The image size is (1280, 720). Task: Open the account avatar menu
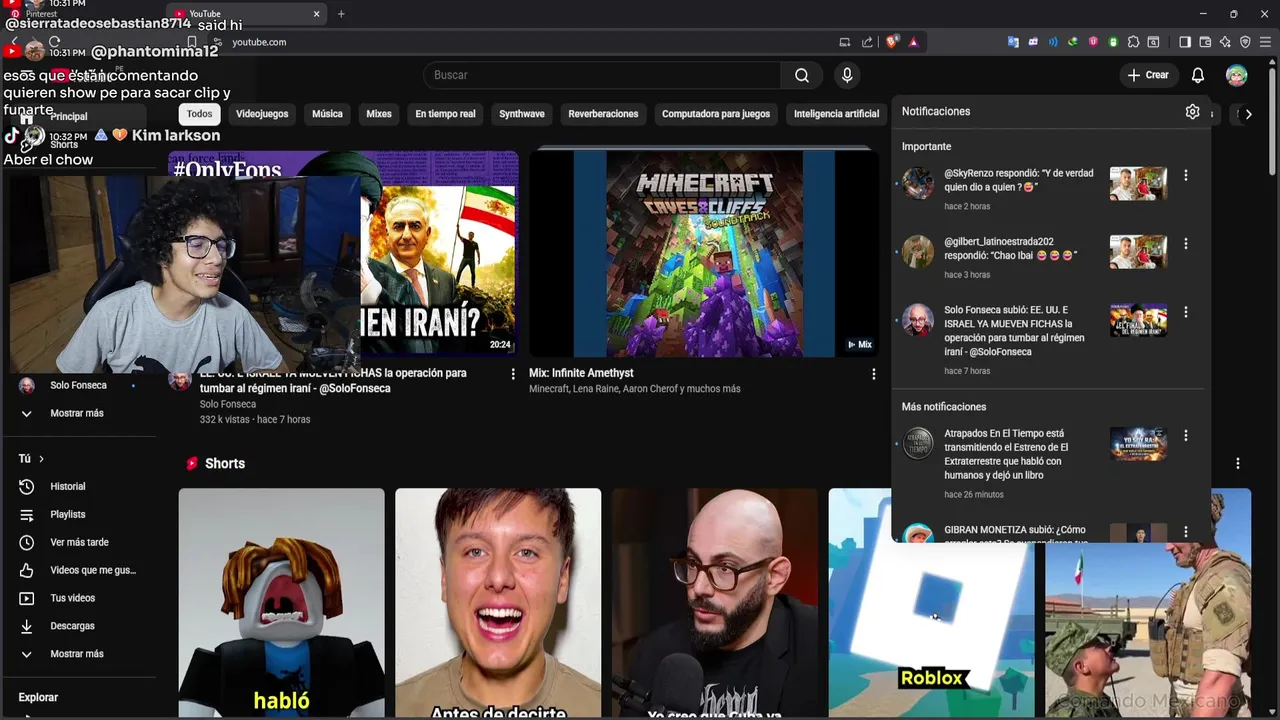click(1237, 75)
